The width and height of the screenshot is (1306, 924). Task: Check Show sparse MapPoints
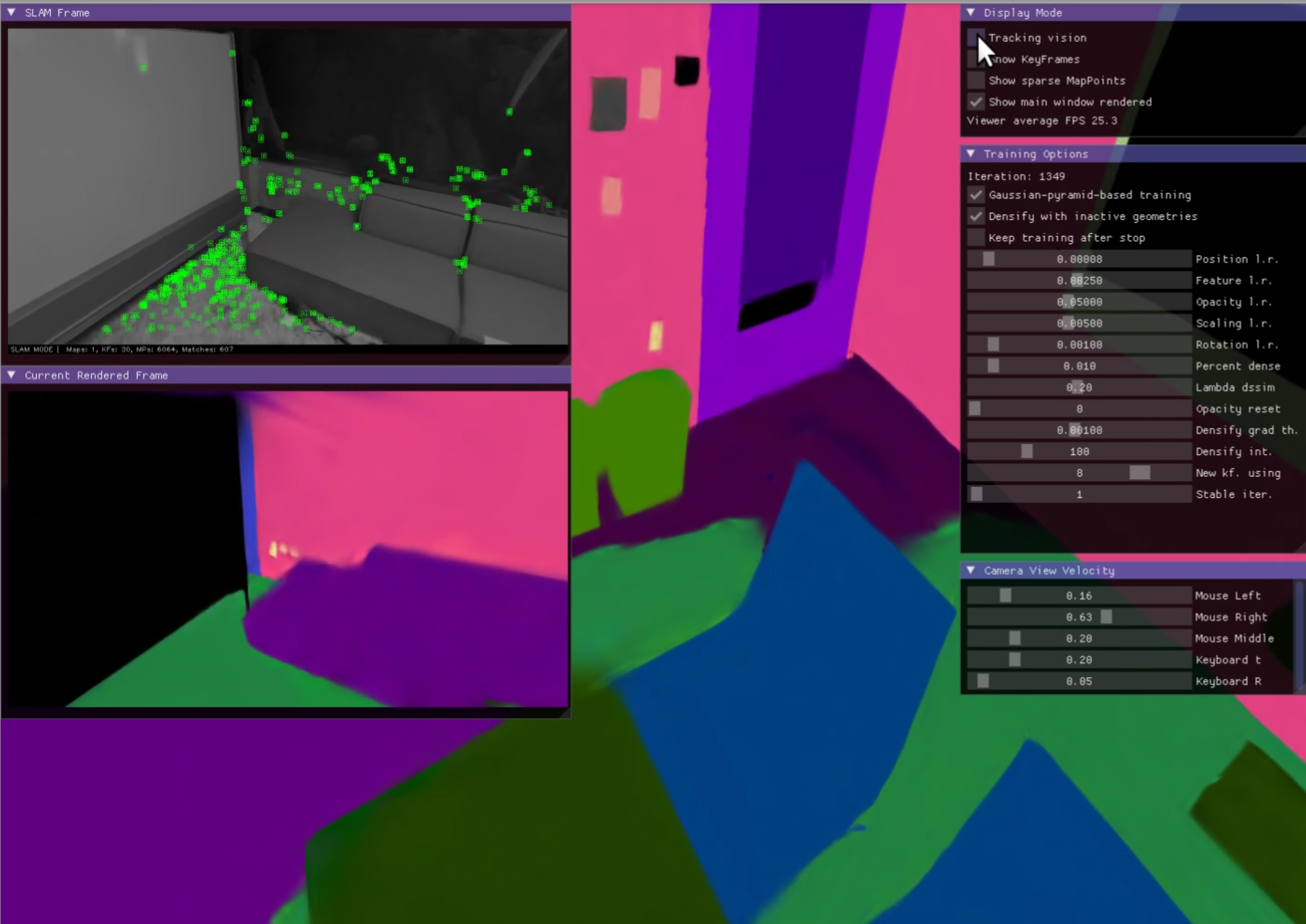tap(976, 80)
